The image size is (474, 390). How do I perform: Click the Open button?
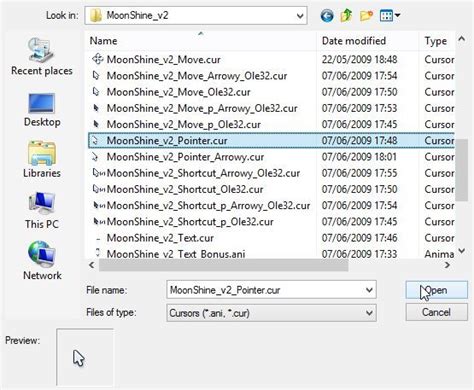click(x=436, y=290)
